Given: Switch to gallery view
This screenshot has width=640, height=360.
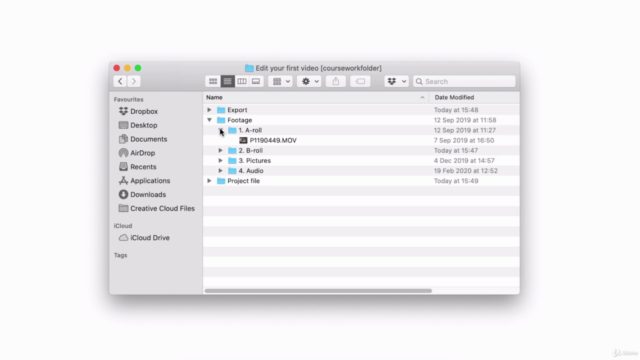Looking at the screenshot, I should pos(256,81).
